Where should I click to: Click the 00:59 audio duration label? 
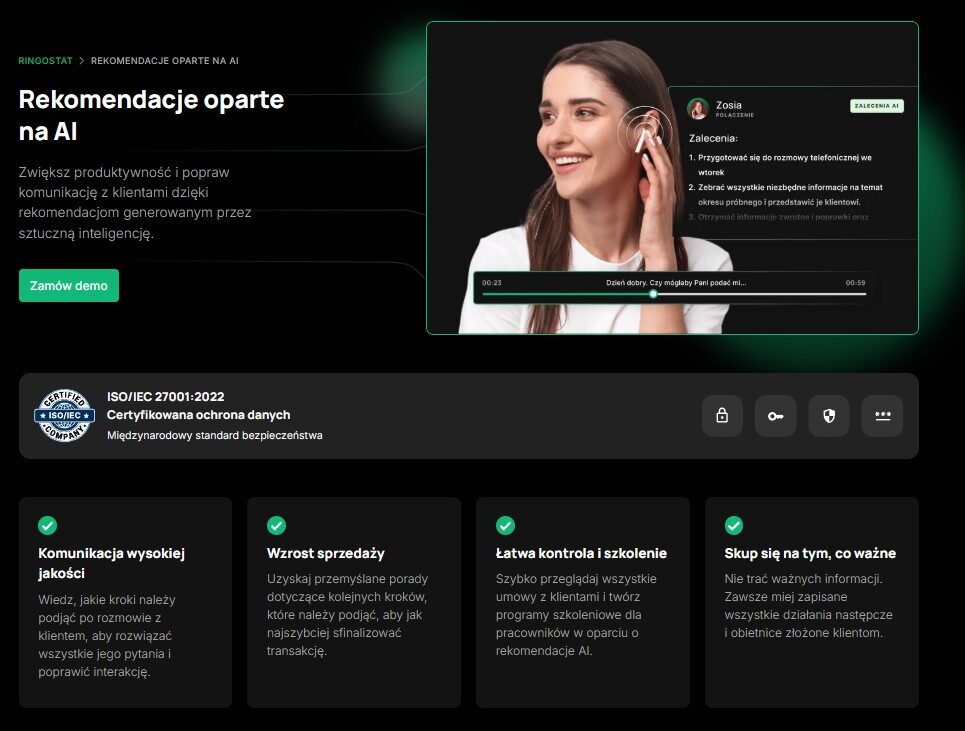(x=855, y=283)
